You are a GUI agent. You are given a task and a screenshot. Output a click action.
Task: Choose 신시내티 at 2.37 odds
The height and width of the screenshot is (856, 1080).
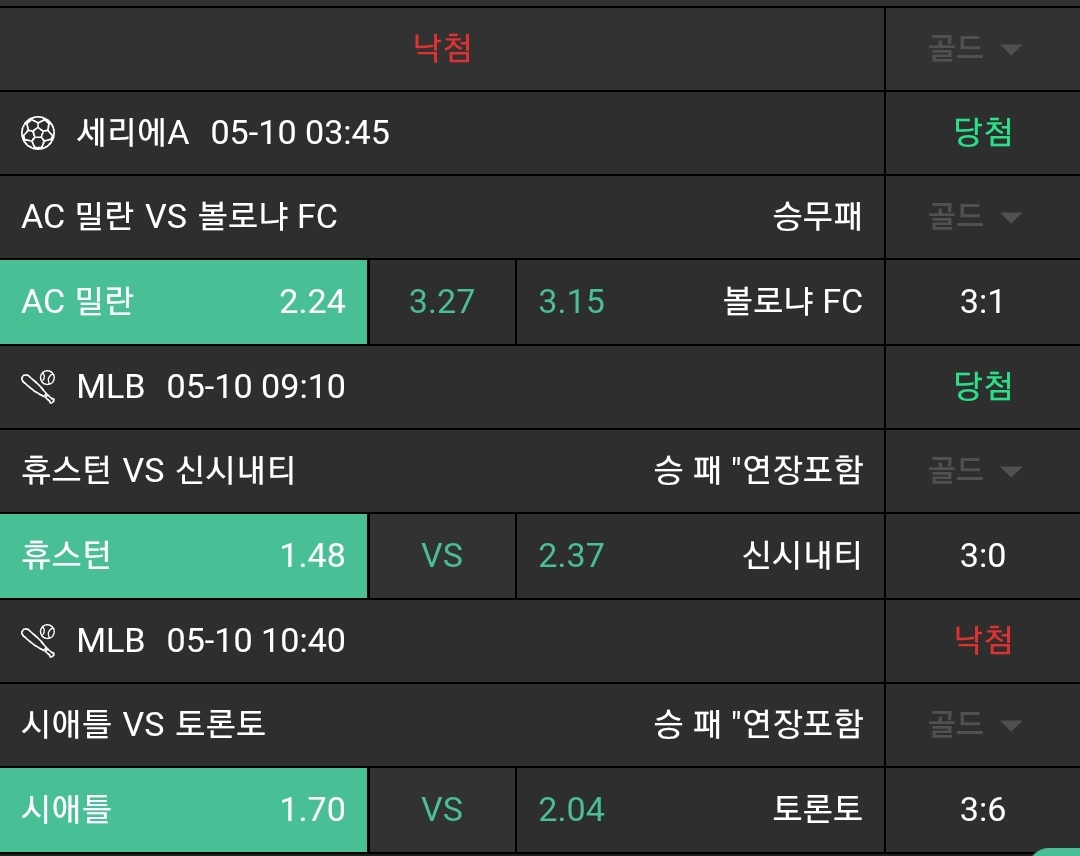point(700,556)
